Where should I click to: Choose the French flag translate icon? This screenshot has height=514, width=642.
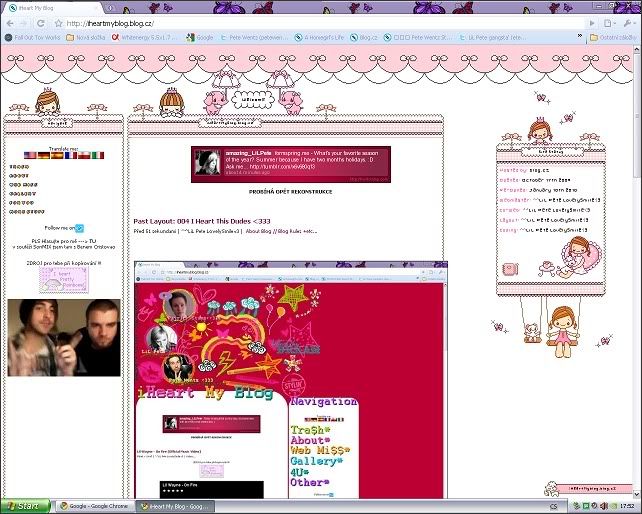(71, 156)
